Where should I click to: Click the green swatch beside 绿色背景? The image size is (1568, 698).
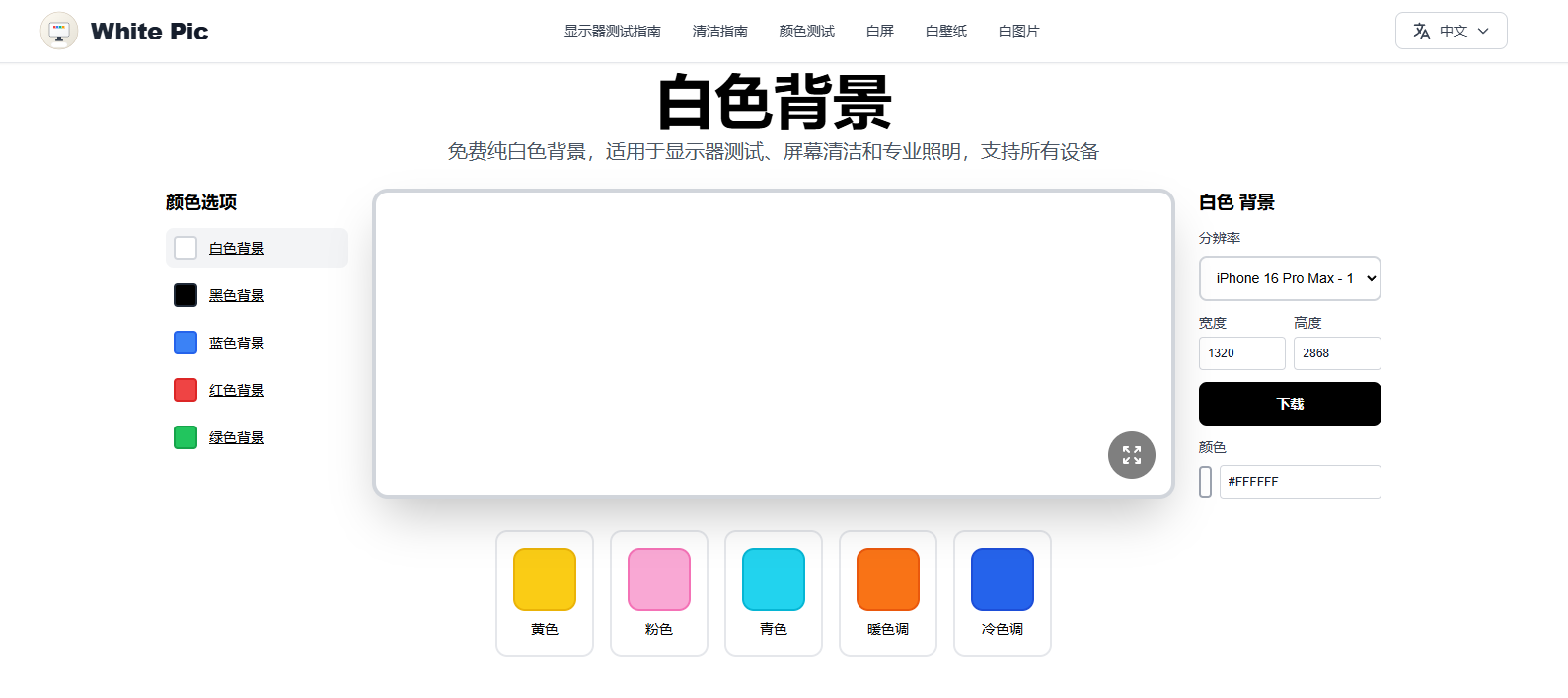186,437
